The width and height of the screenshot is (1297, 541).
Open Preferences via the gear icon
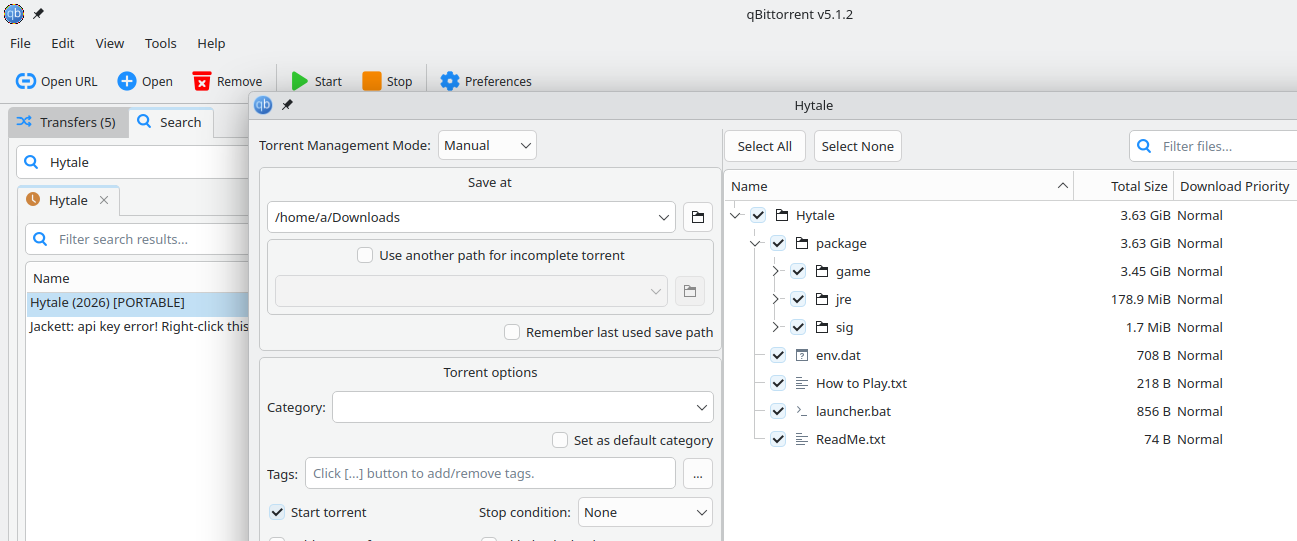tap(450, 81)
